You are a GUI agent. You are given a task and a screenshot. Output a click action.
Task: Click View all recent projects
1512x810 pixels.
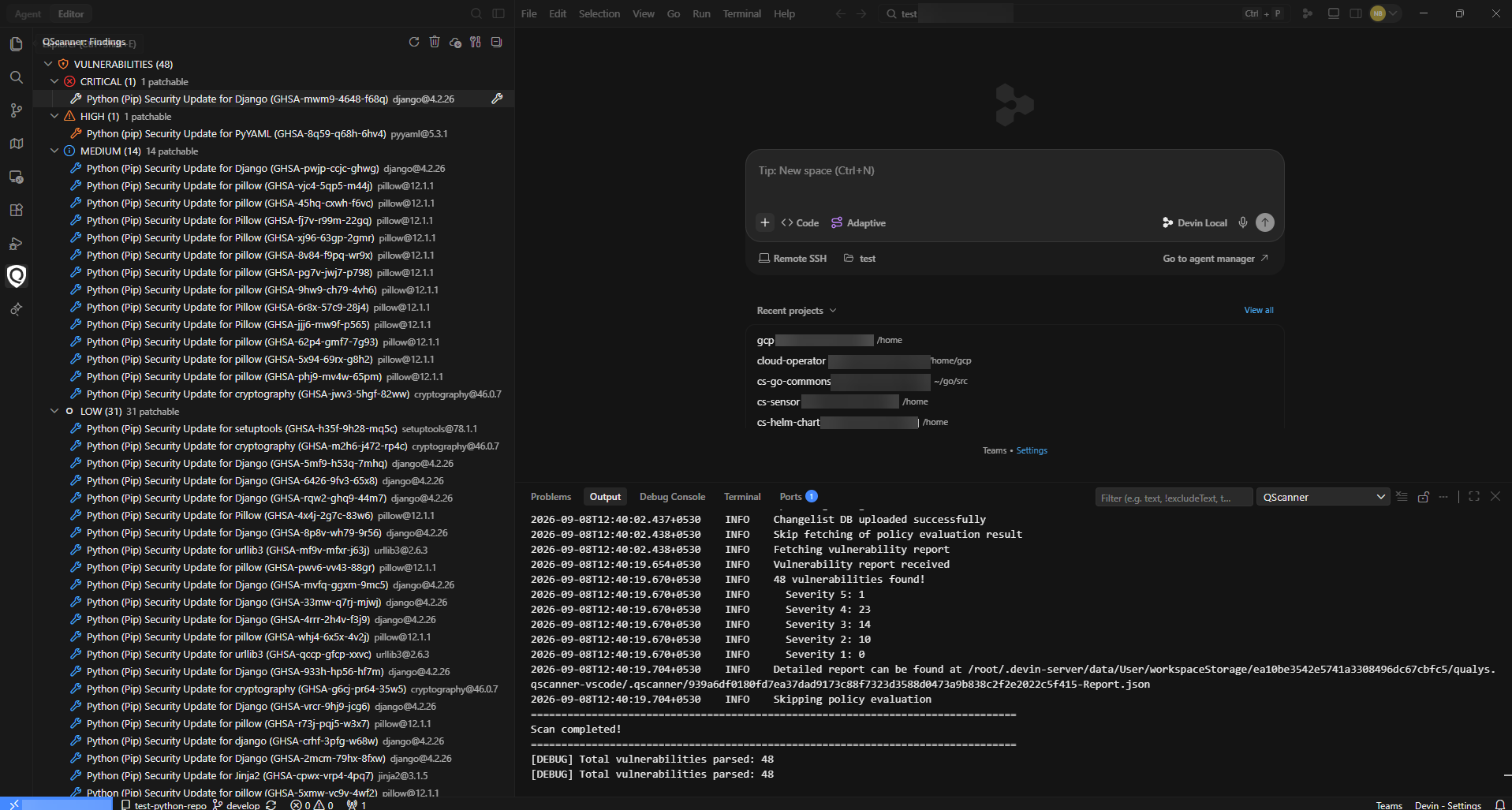pyautogui.click(x=1259, y=310)
